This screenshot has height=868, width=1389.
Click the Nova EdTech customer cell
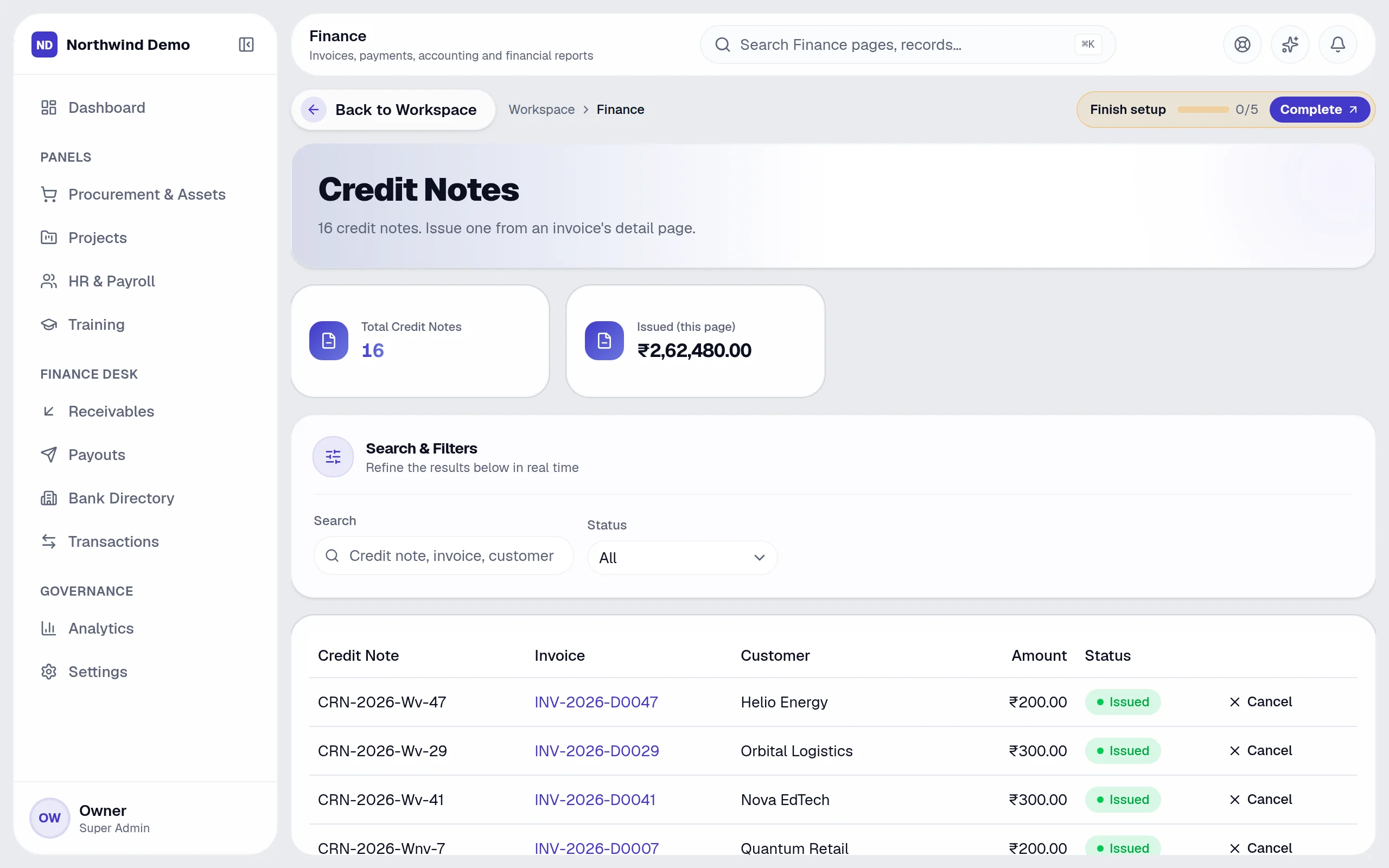click(785, 800)
